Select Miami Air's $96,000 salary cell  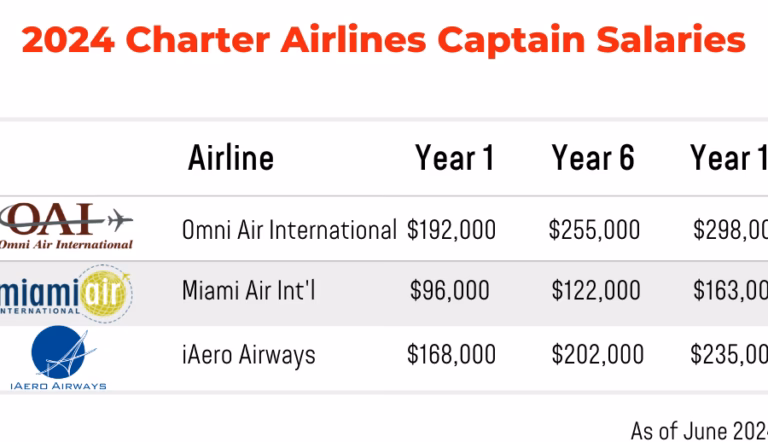(x=450, y=291)
